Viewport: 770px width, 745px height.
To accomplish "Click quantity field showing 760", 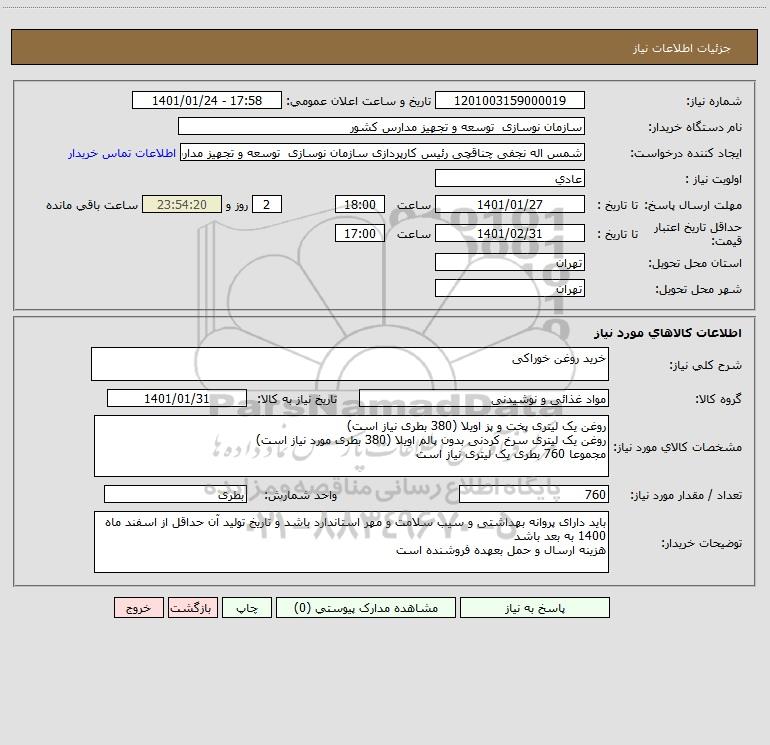I will (534, 495).
